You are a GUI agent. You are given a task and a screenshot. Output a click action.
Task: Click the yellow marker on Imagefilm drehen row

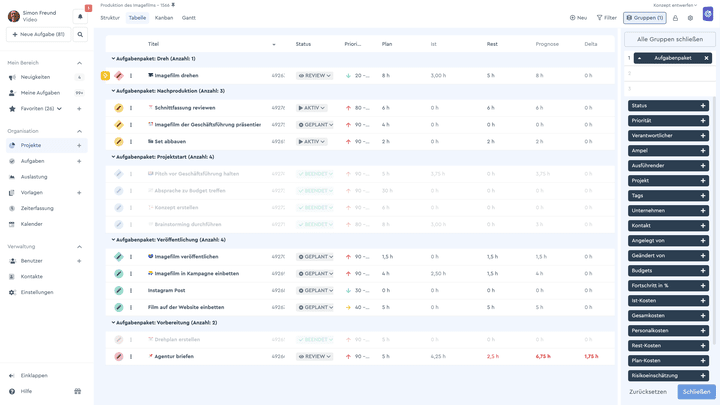[x=105, y=75]
